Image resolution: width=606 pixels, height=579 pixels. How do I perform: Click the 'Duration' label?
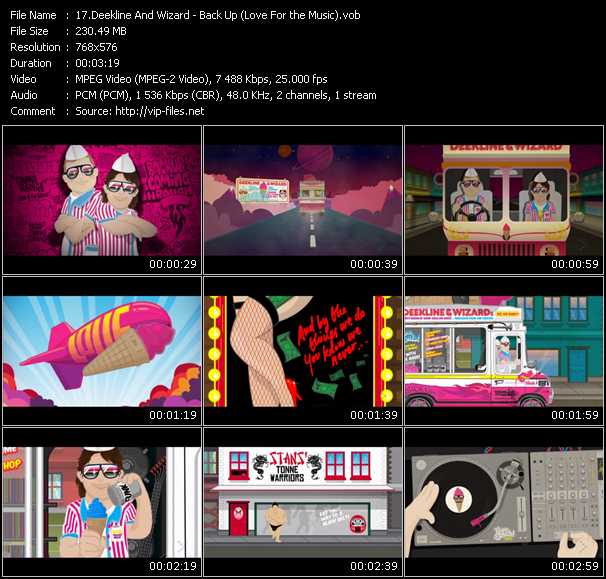[x=31, y=63]
